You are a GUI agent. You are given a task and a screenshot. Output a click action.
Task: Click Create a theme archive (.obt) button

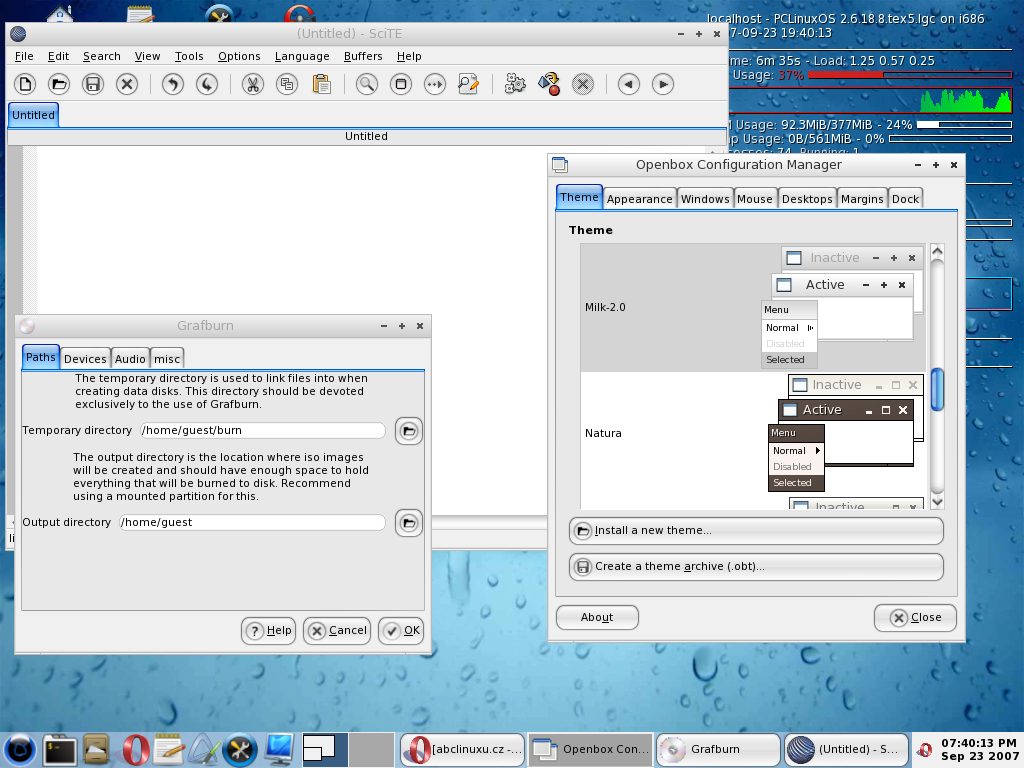[756, 567]
